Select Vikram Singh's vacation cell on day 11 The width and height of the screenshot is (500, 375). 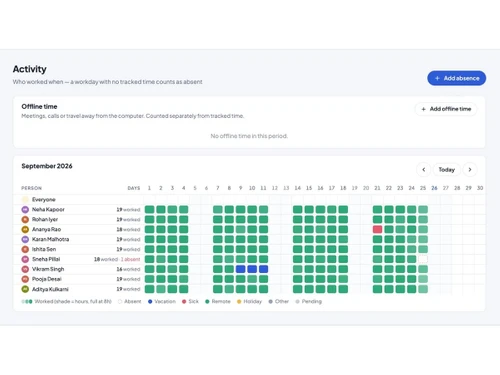click(x=263, y=269)
